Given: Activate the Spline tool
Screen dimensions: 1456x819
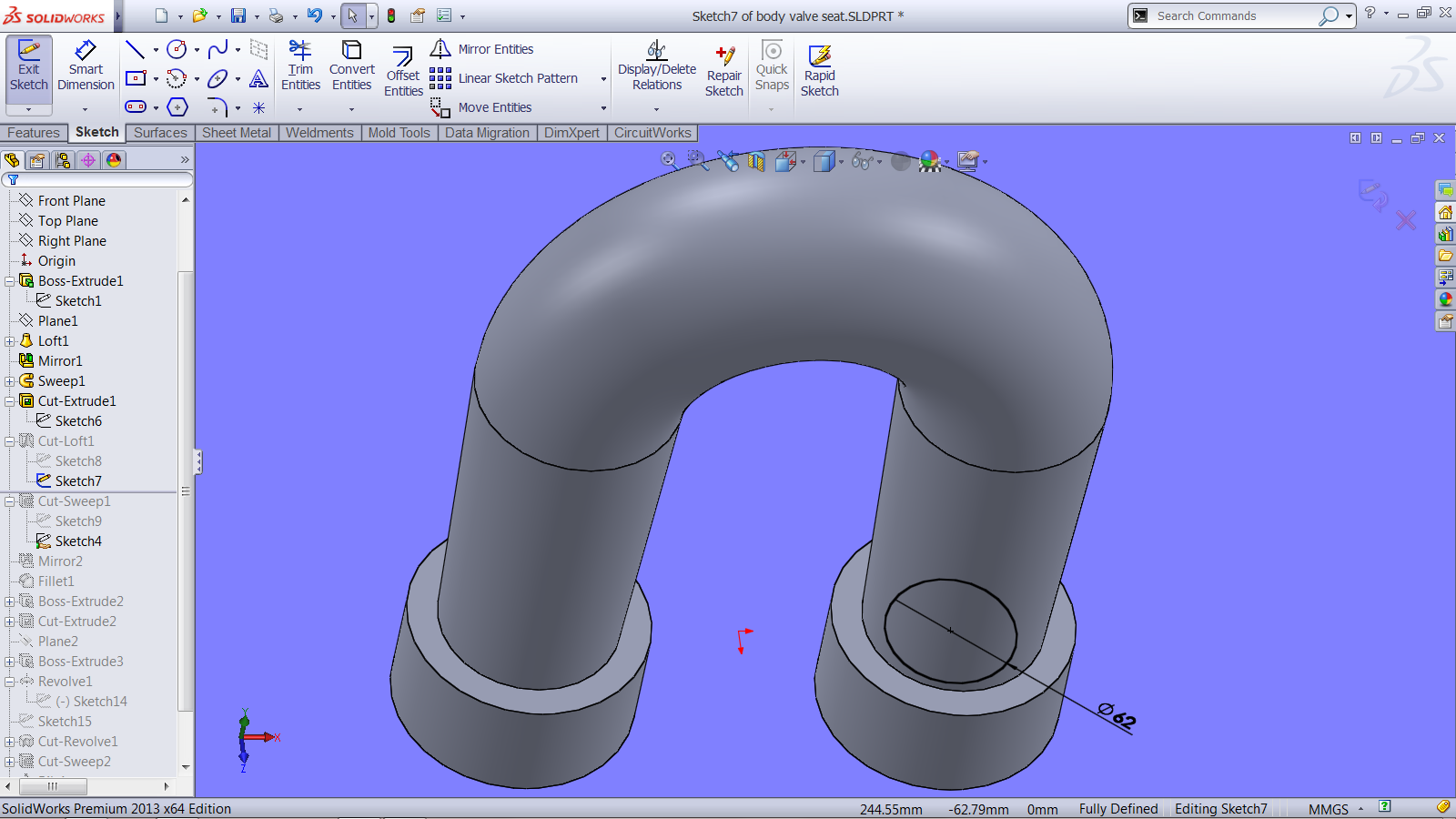Looking at the screenshot, I should tap(219, 48).
